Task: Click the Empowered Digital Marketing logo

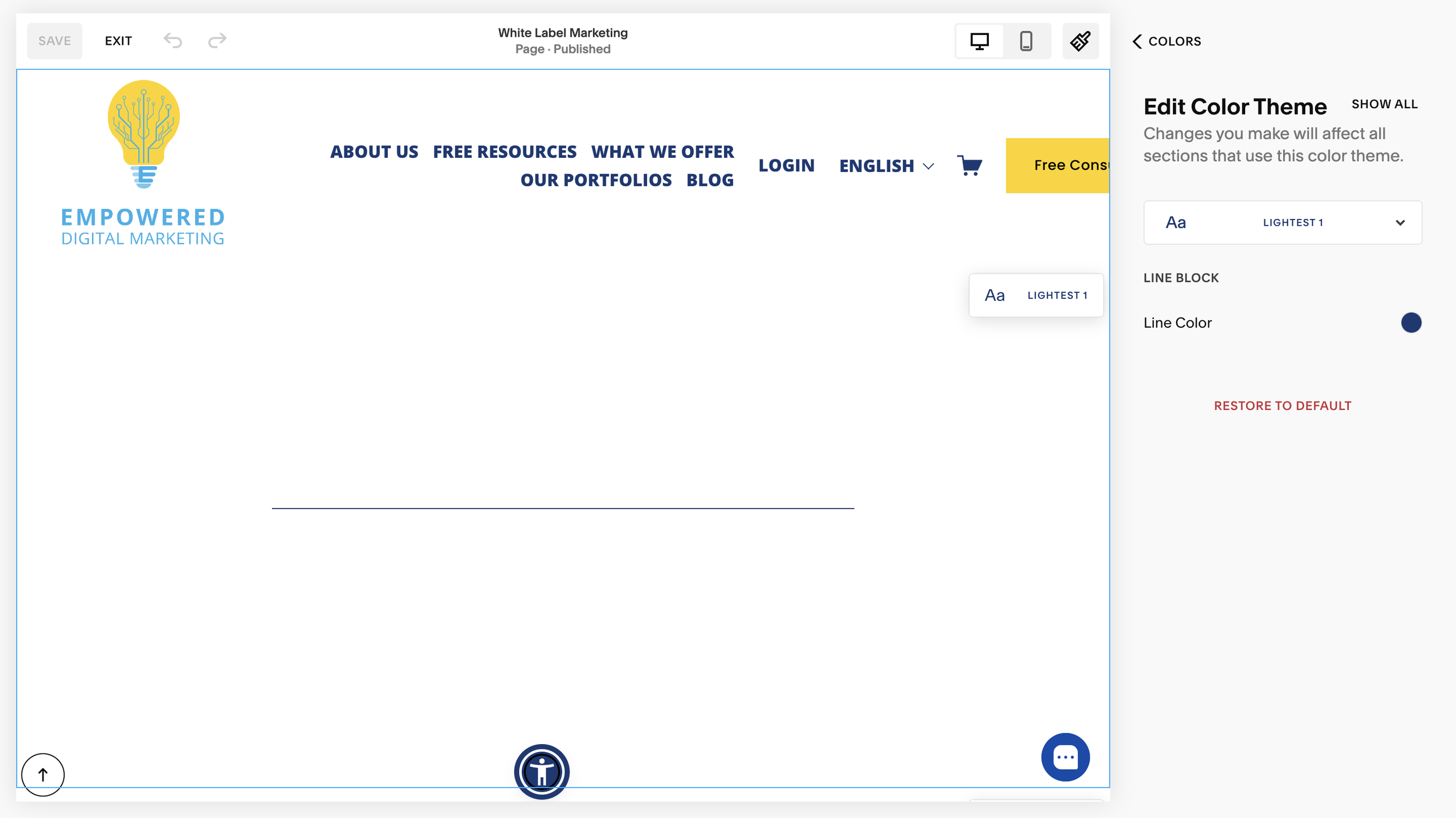Action: (x=143, y=163)
